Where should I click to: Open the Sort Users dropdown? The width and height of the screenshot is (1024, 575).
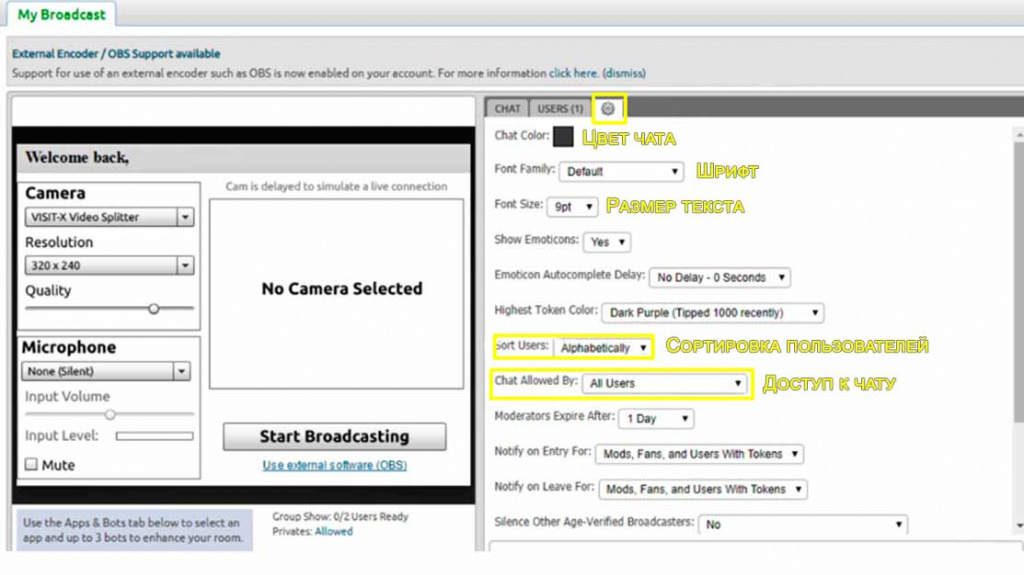coord(602,348)
